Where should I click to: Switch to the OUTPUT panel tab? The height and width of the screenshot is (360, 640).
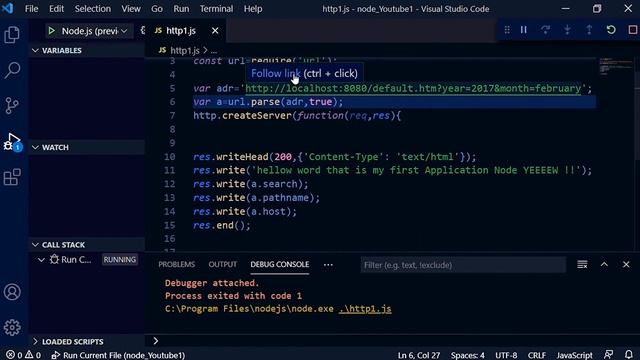222,264
